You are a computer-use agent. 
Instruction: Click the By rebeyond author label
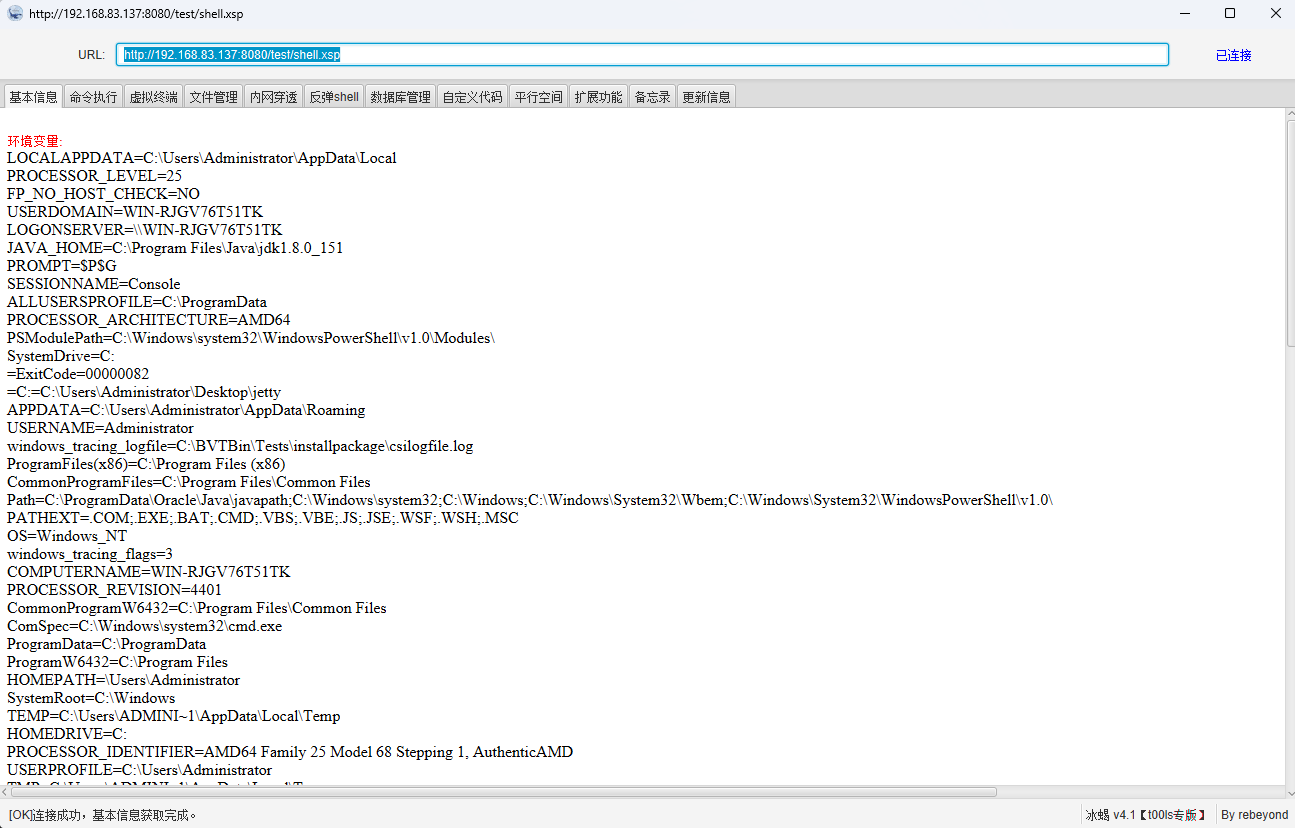click(1254, 815)
